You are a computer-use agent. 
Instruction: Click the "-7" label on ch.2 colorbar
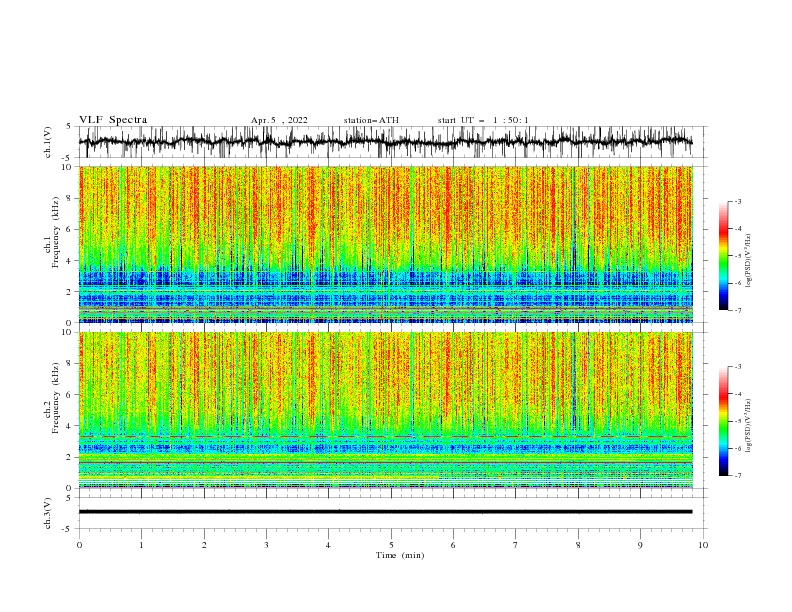[x=737, y=476]
